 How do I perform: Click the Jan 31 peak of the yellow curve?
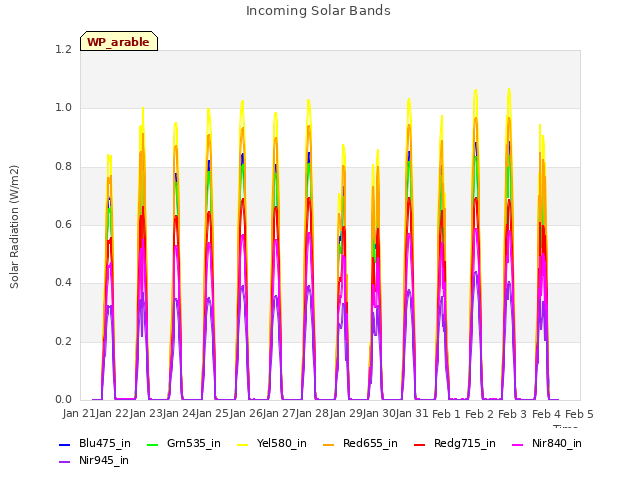coord(409,99)
